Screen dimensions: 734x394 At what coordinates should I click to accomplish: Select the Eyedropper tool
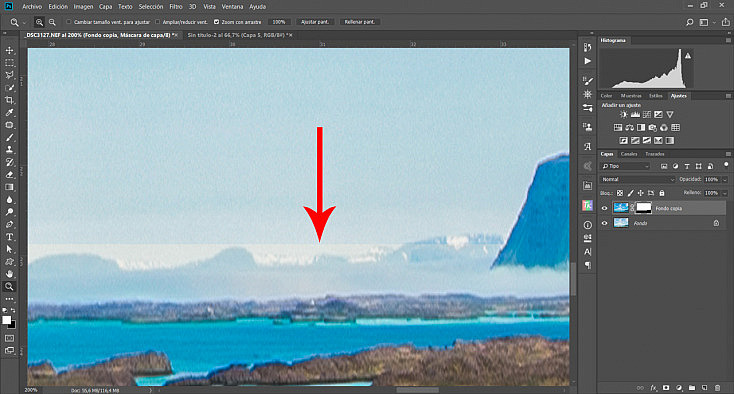9,113
